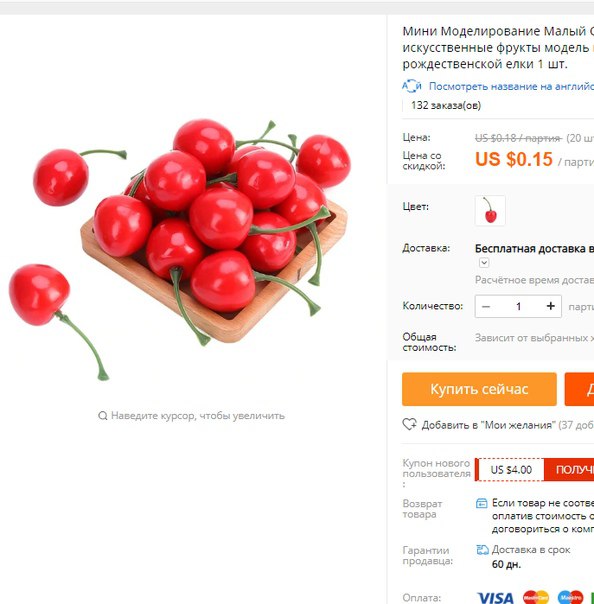
Task: Click the magnifier icon under product image
Action: pos(102,416)
